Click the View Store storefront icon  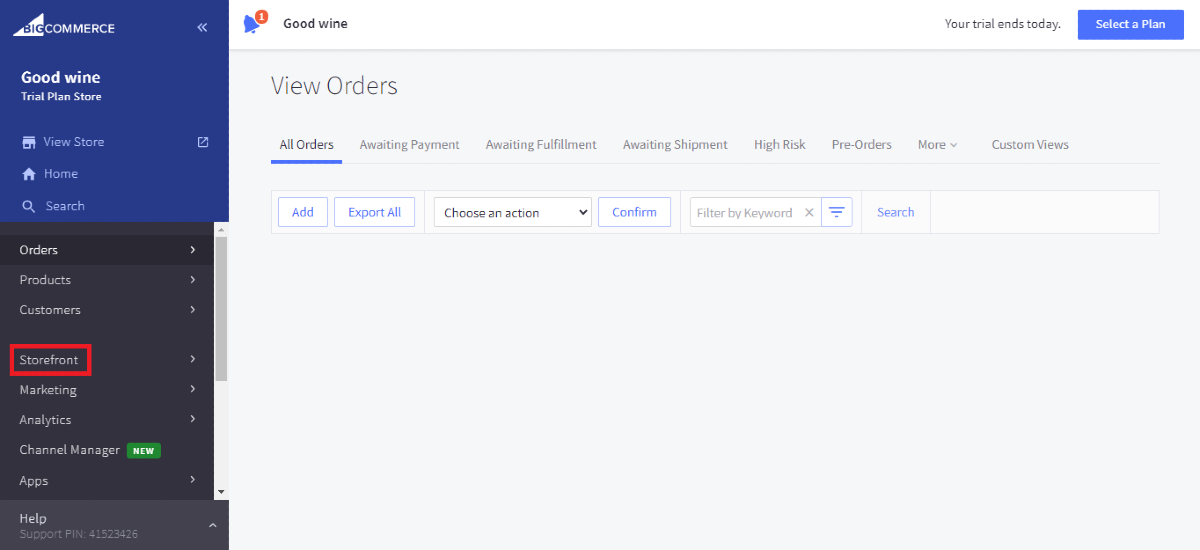tap(29, 142)
